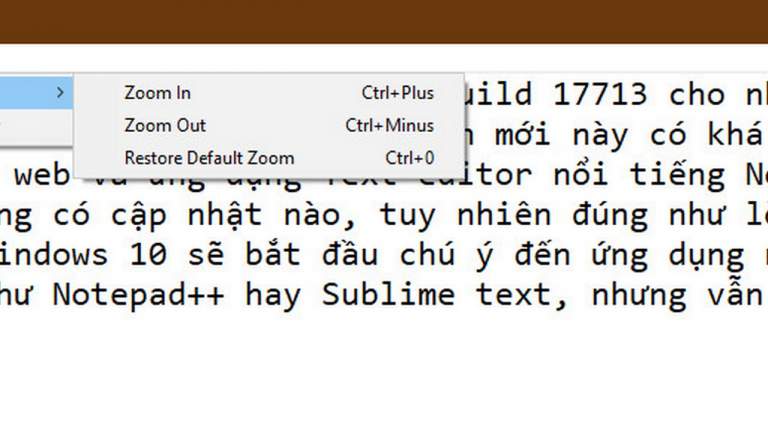Select Restore Default Zoom menu entry

click(x=268, y=158)
